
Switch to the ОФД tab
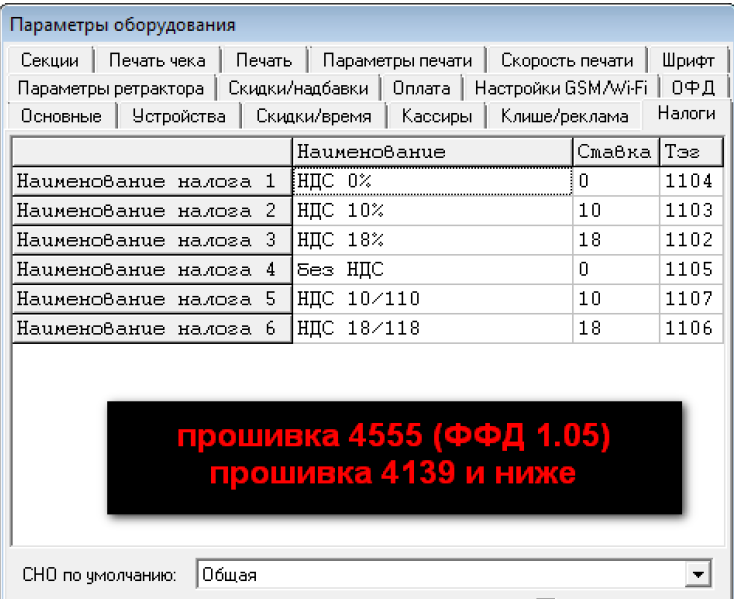[x=693, y=88]
